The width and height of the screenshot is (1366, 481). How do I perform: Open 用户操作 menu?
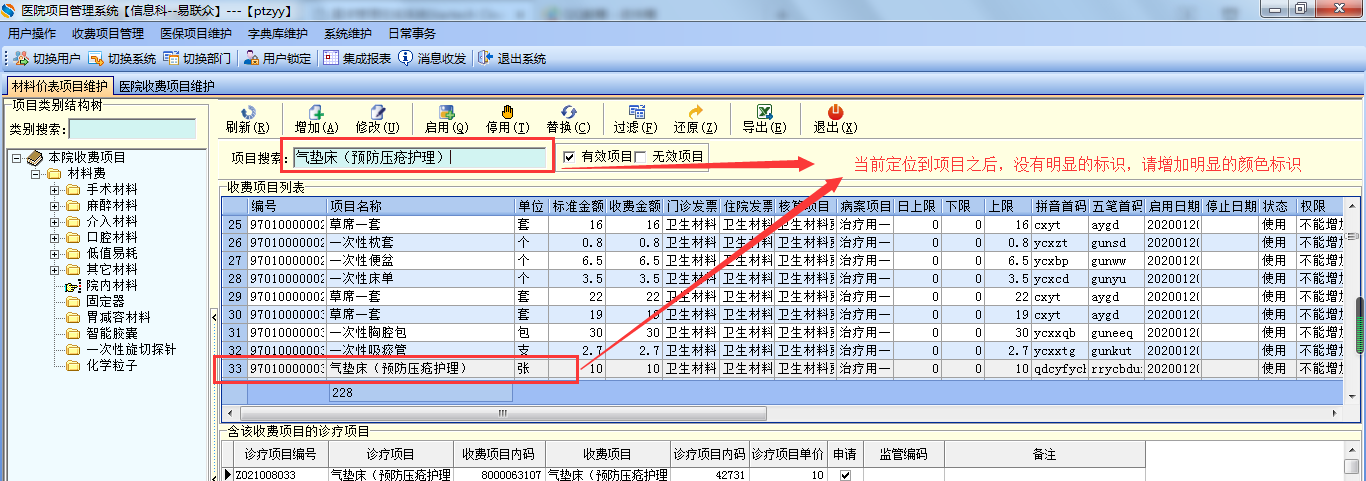(32, 33)
